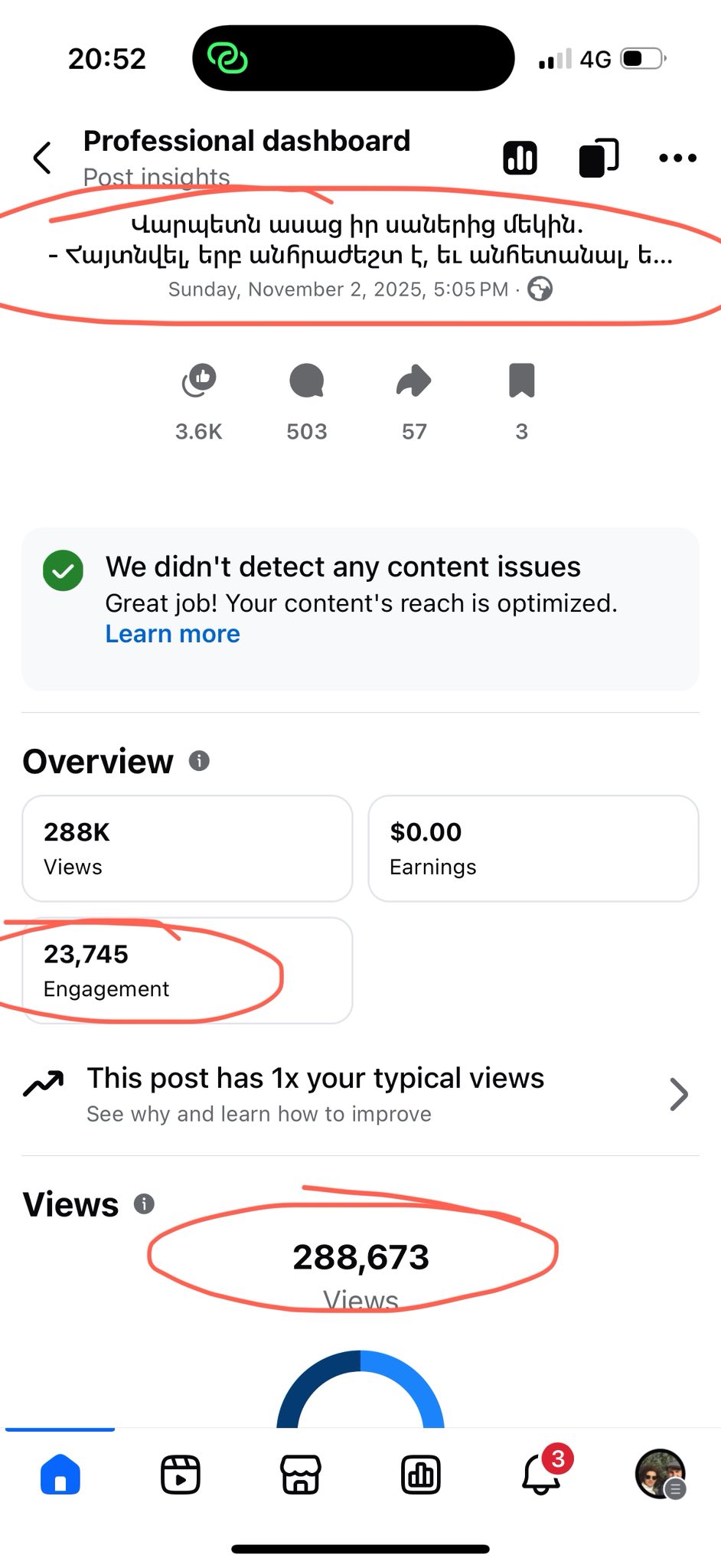Open the insights bar chart icon in header
The image size is (721, 1568).
point(520,158)
